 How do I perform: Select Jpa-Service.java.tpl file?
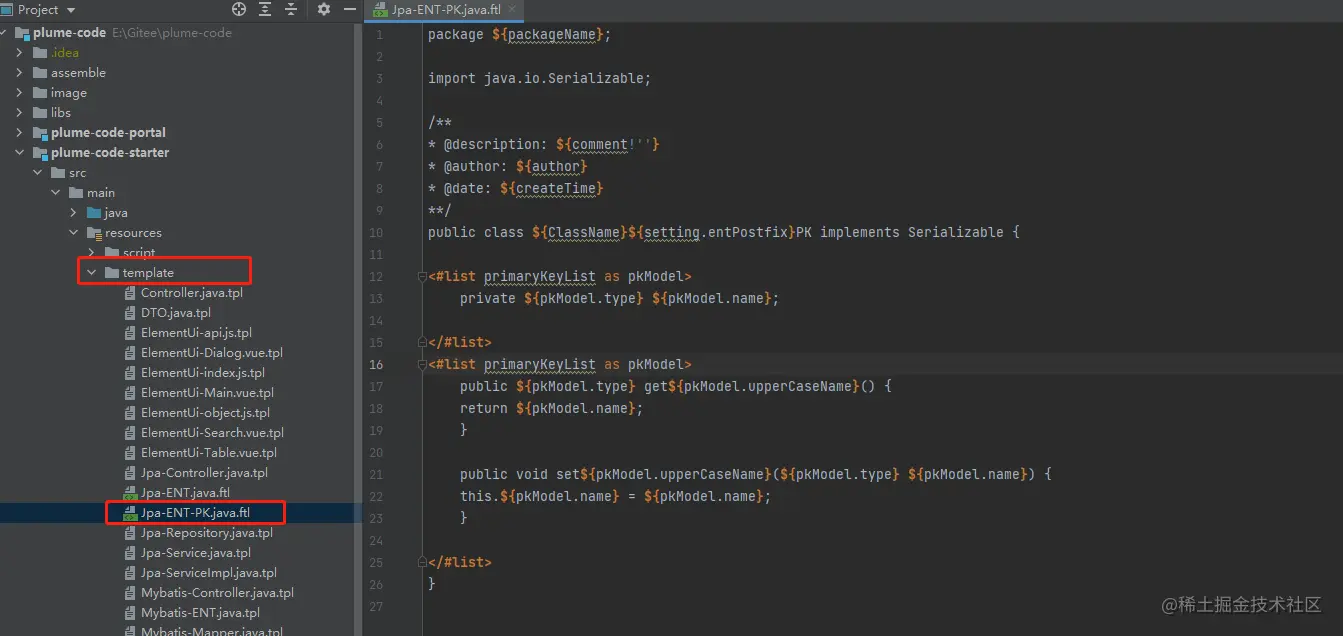196,553
